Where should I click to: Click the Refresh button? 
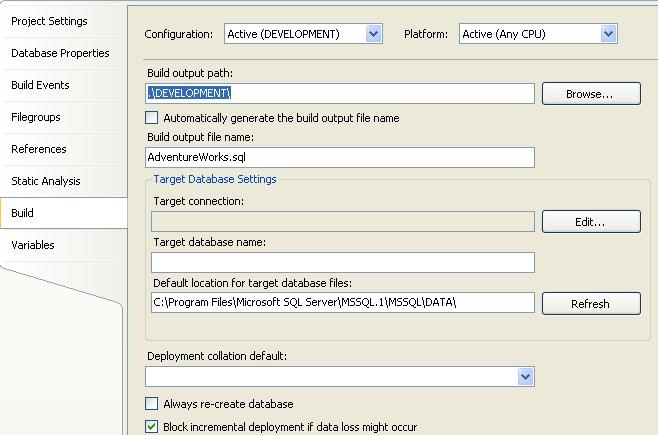590,304
